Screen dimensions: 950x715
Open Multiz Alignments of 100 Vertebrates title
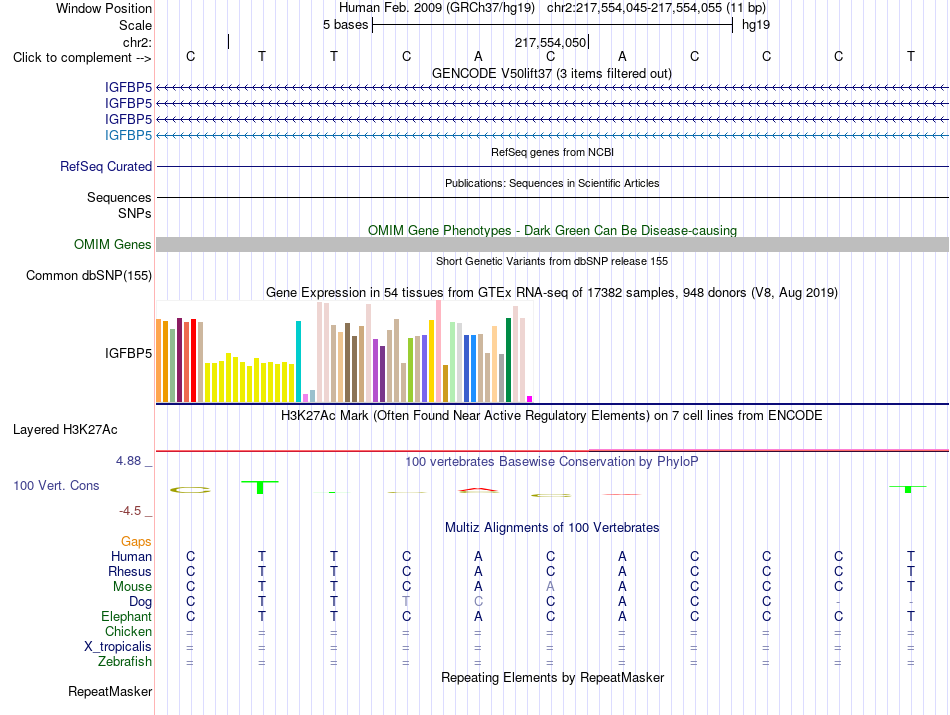(552, 528)
